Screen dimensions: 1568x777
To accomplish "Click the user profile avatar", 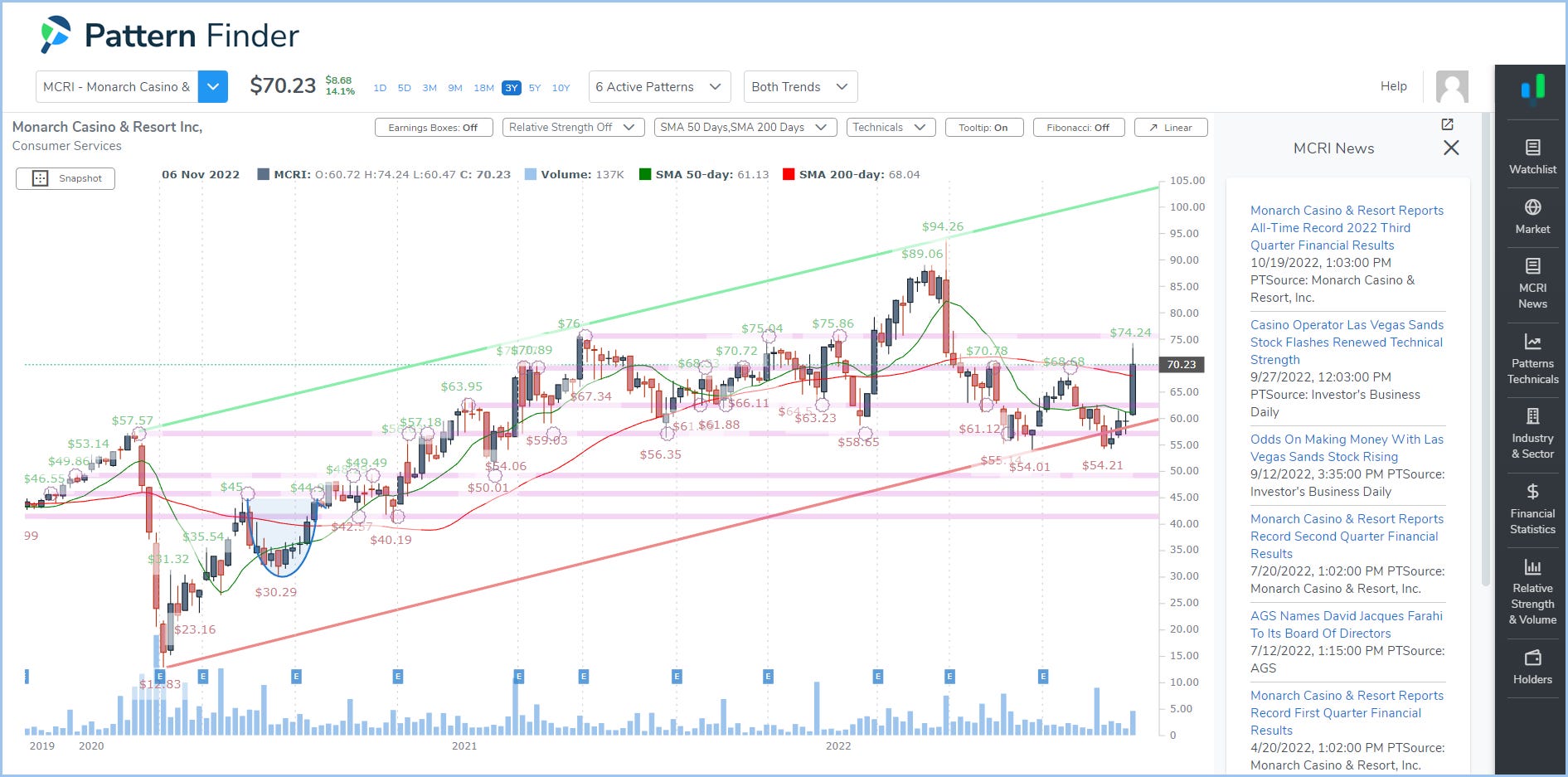I will pos(1452,86).
